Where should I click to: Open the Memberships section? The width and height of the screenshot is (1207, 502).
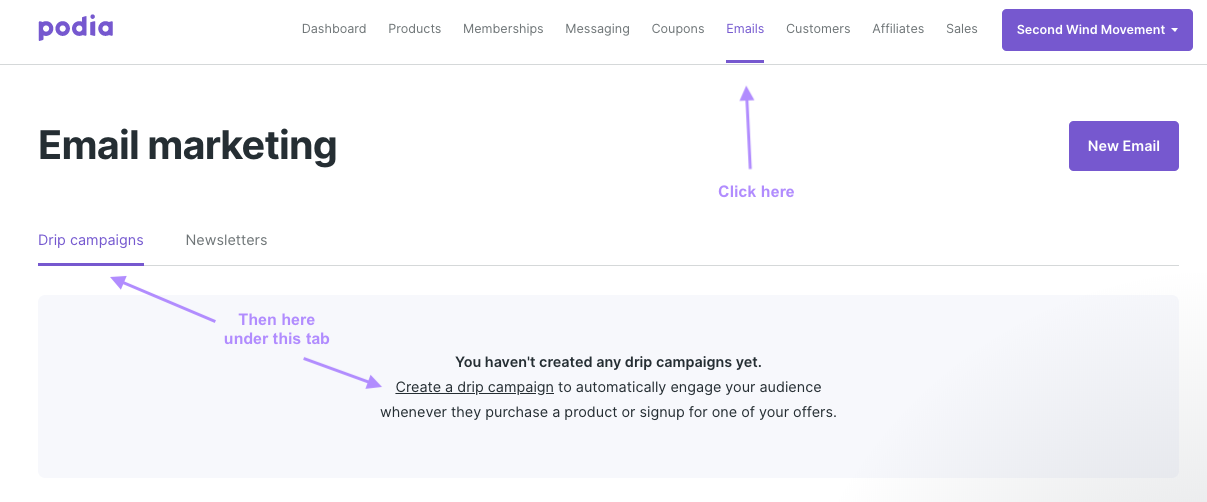(503, 29)
